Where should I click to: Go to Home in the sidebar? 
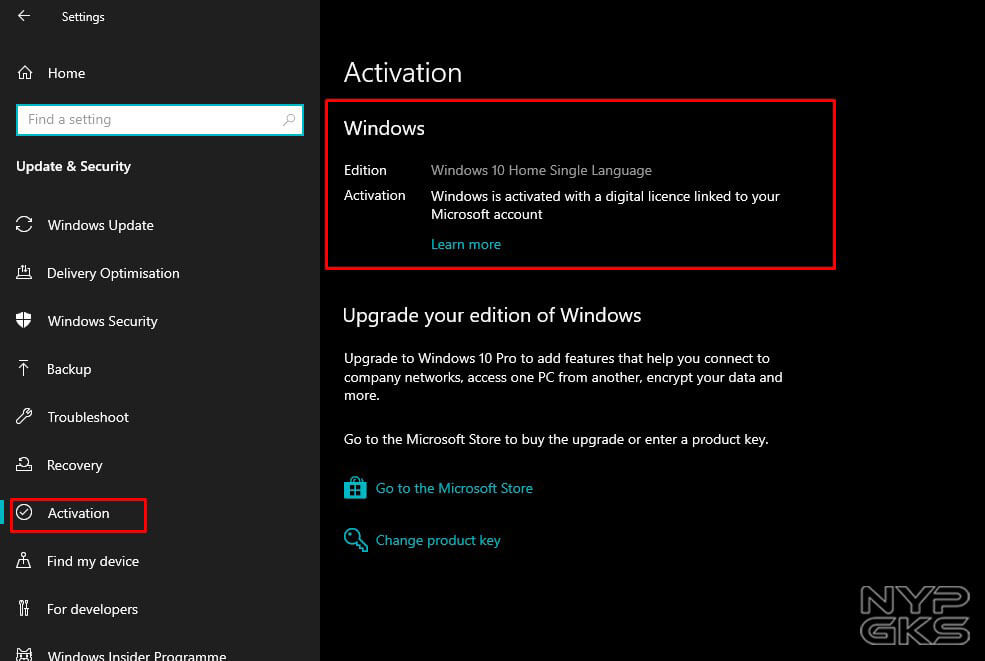[x=66, y=73]
